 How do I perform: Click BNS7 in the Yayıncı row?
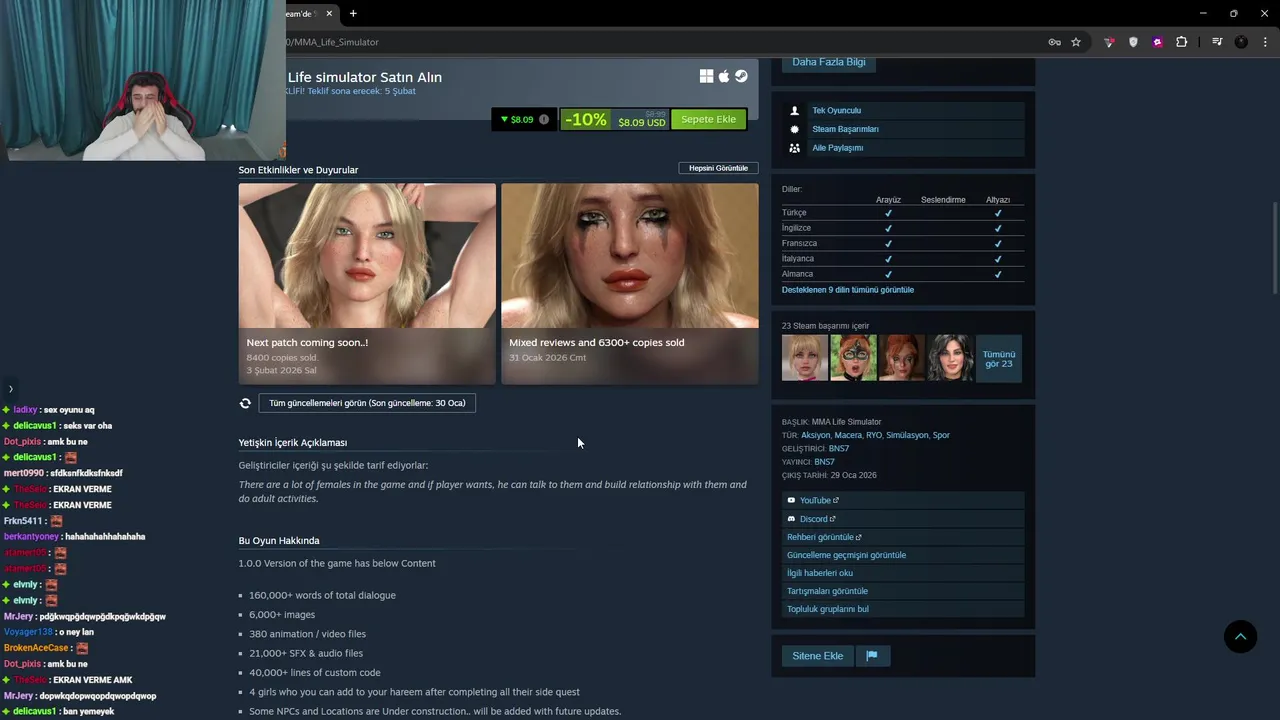[824, 462]
